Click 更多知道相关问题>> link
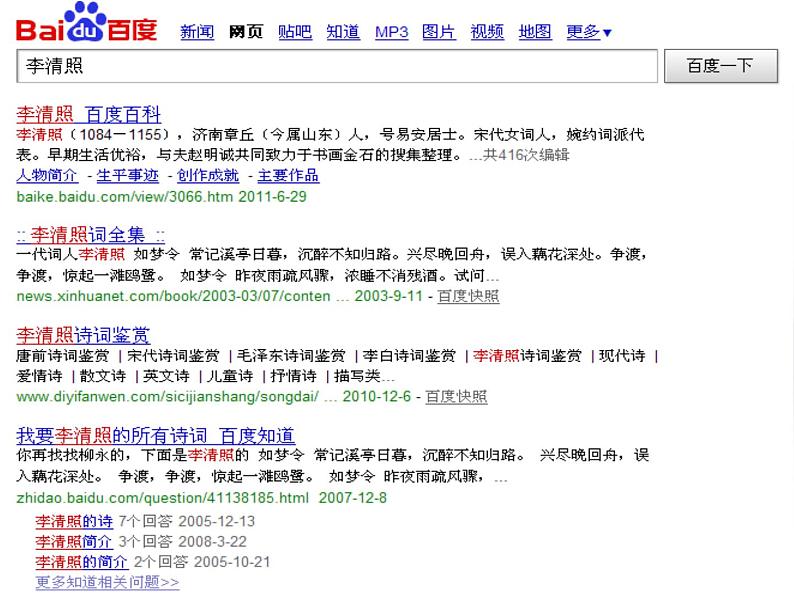Viewport: 794px width, 596px height. [x=107, y=582]
